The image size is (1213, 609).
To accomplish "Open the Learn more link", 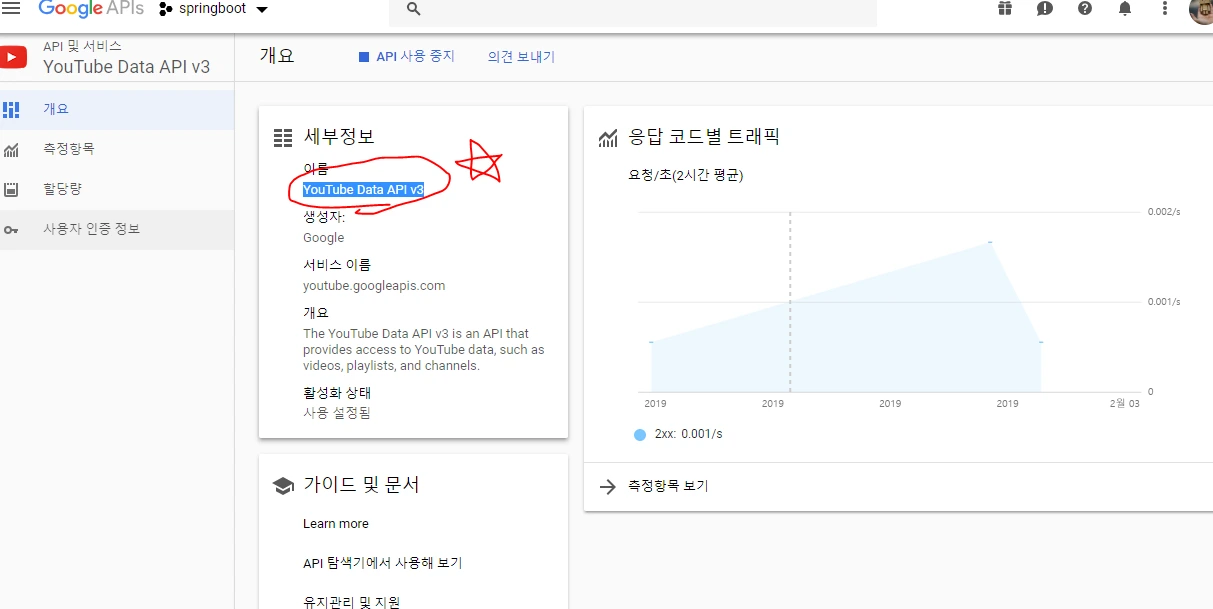I will pyautogui.click(x=336, y=524).
